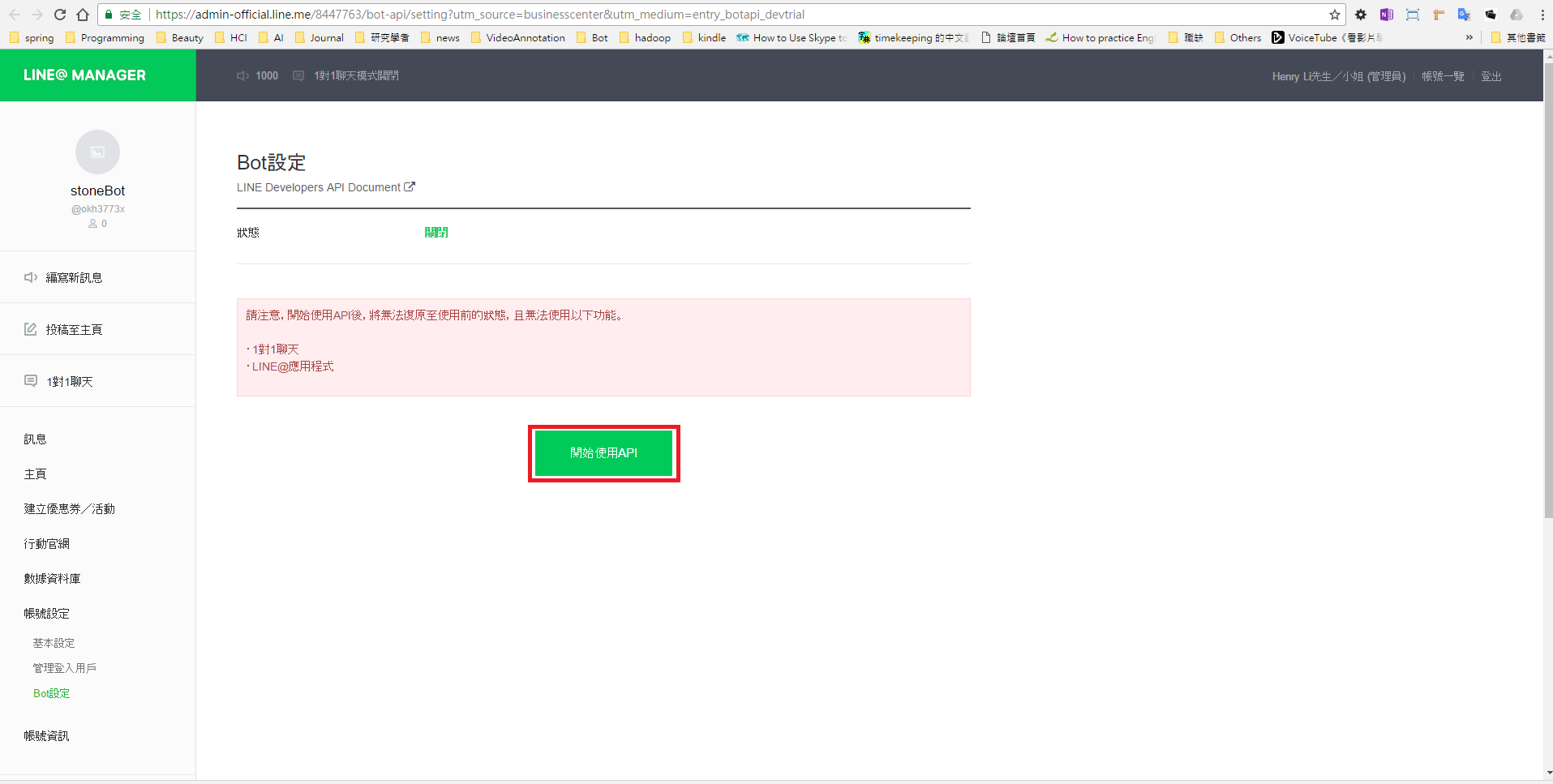Open the VoiceTube bookmark

[1327, 37]
